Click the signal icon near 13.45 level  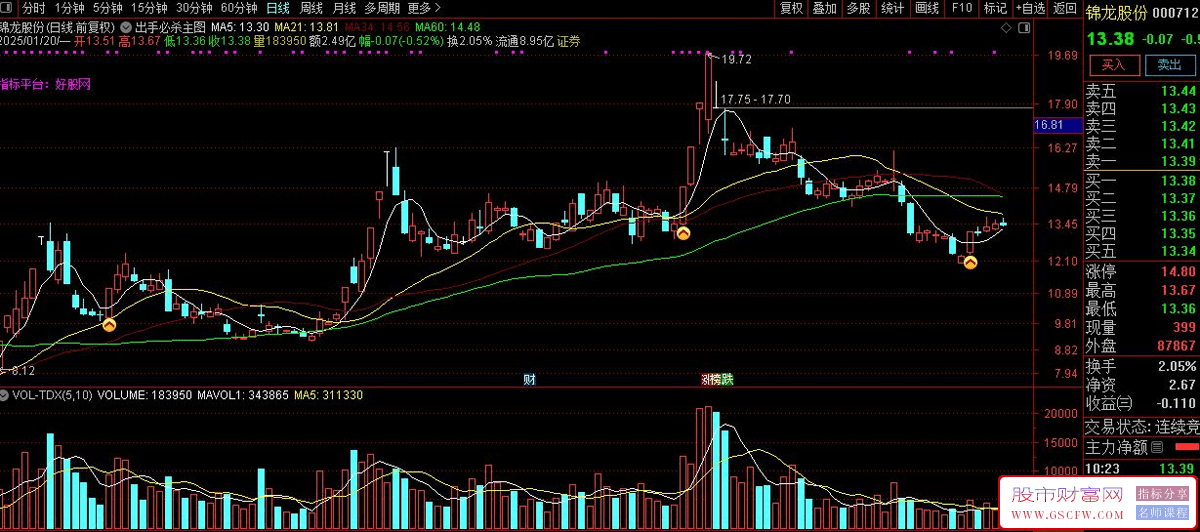[683, 233]
